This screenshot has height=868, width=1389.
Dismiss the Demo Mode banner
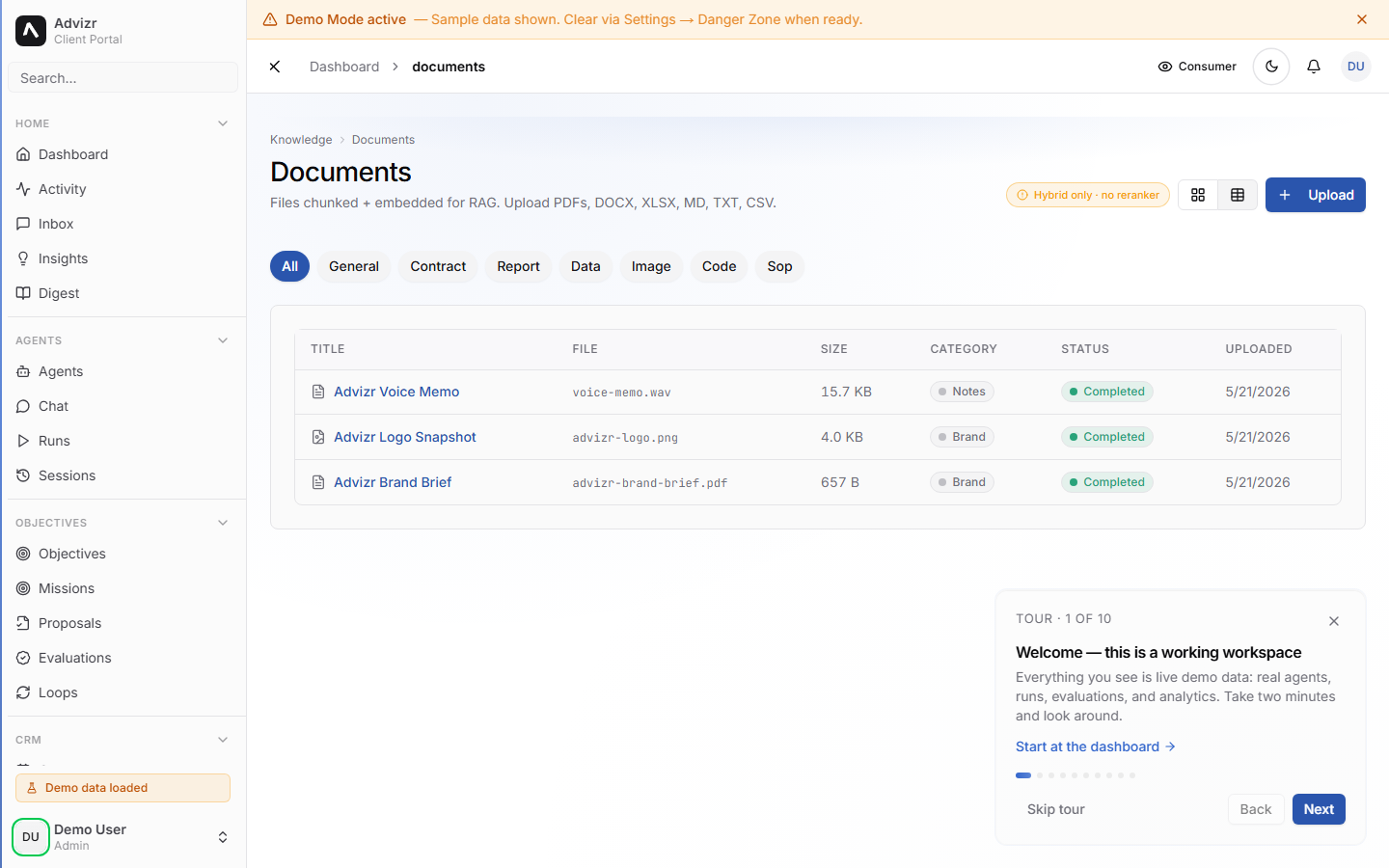tap(1362, 19)
